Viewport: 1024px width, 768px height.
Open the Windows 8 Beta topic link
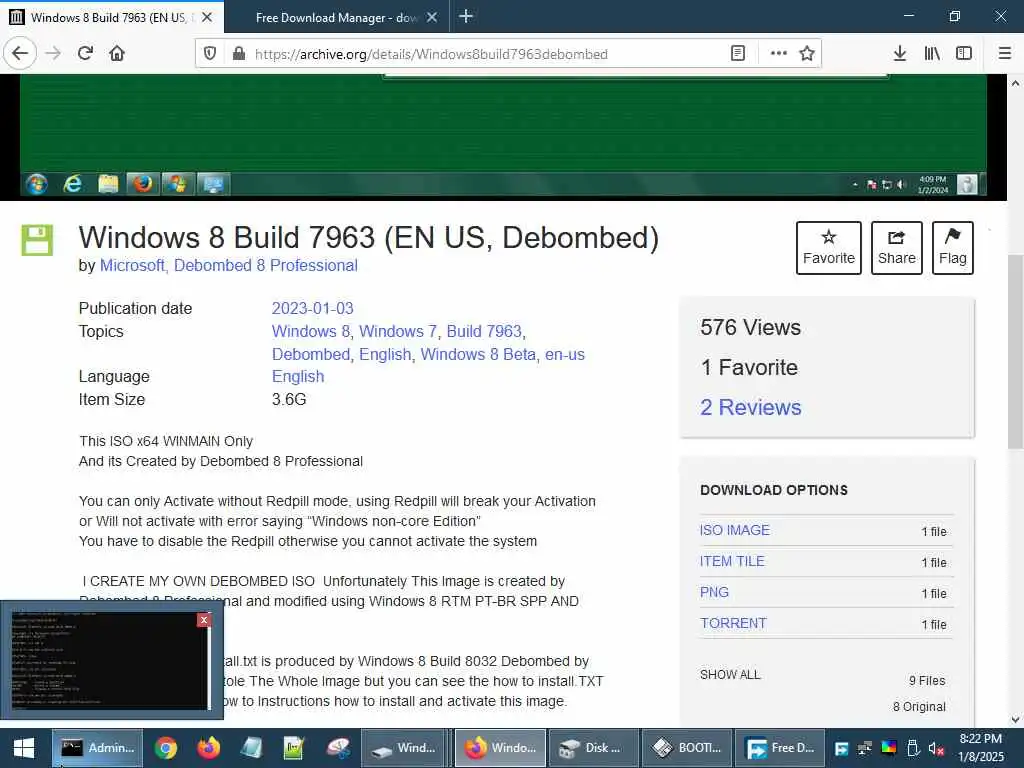click(478, 355)
